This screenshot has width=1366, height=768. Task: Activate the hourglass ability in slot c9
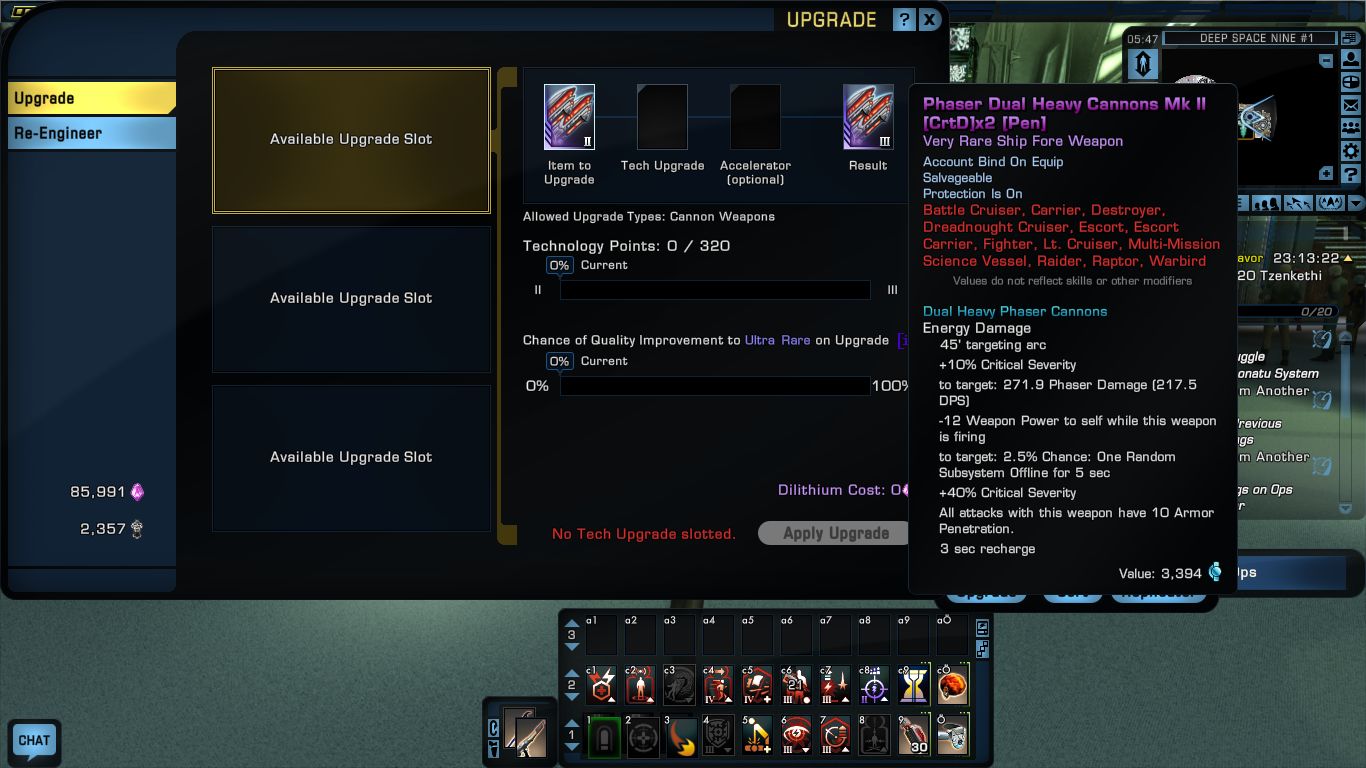[913, 686]
